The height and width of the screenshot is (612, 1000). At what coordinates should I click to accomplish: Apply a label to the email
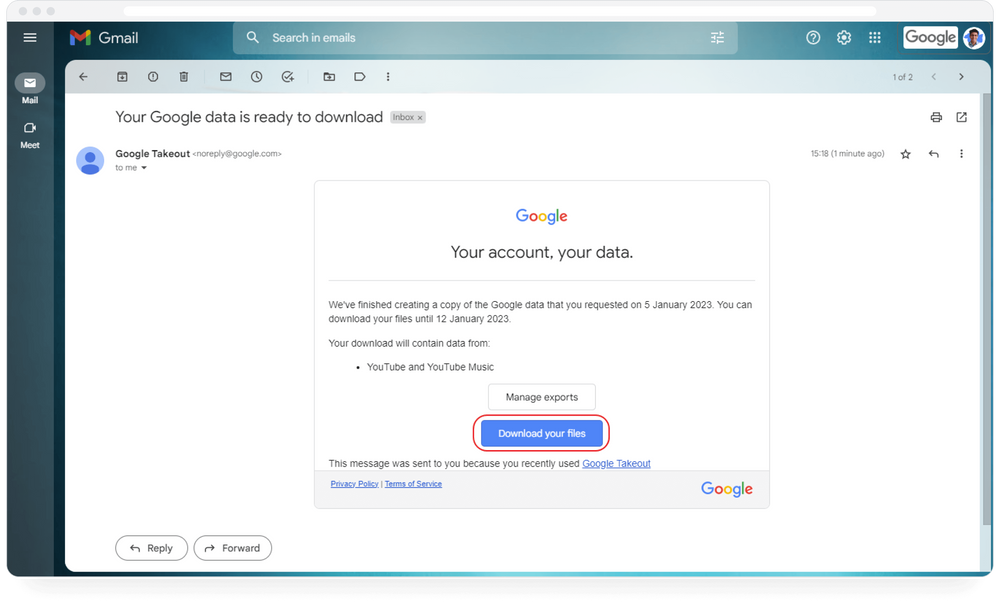(x=359, y=76)
